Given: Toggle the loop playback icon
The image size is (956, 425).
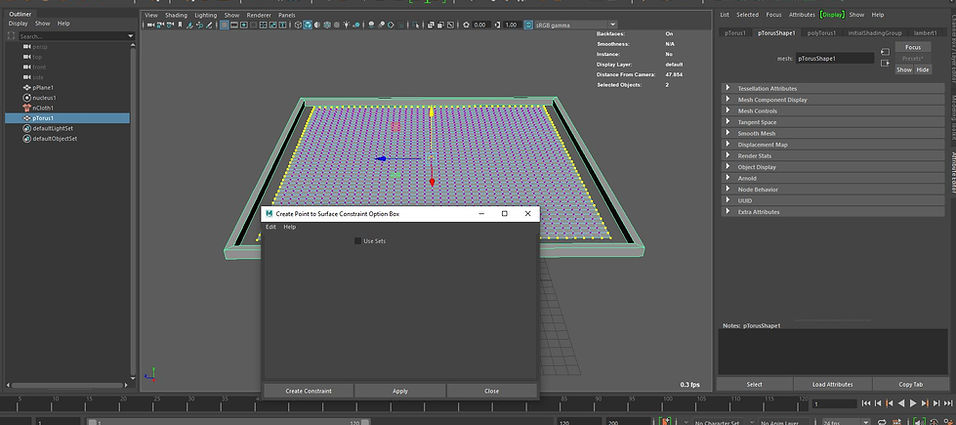Looking at the screenshot, I should [x=882, y=421].
